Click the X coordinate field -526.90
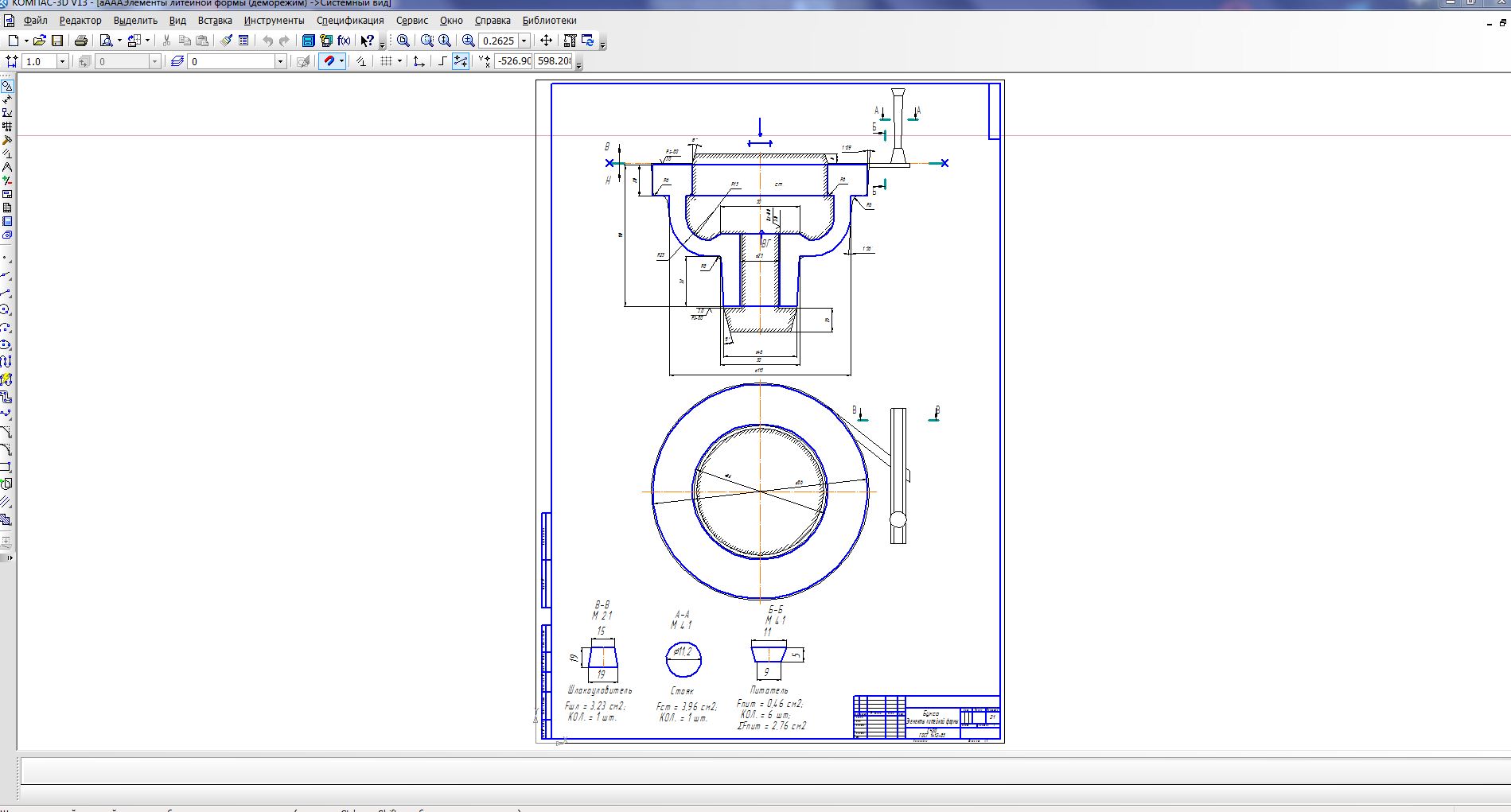This screenshot has width=1511, height=812. coord(513,61)
